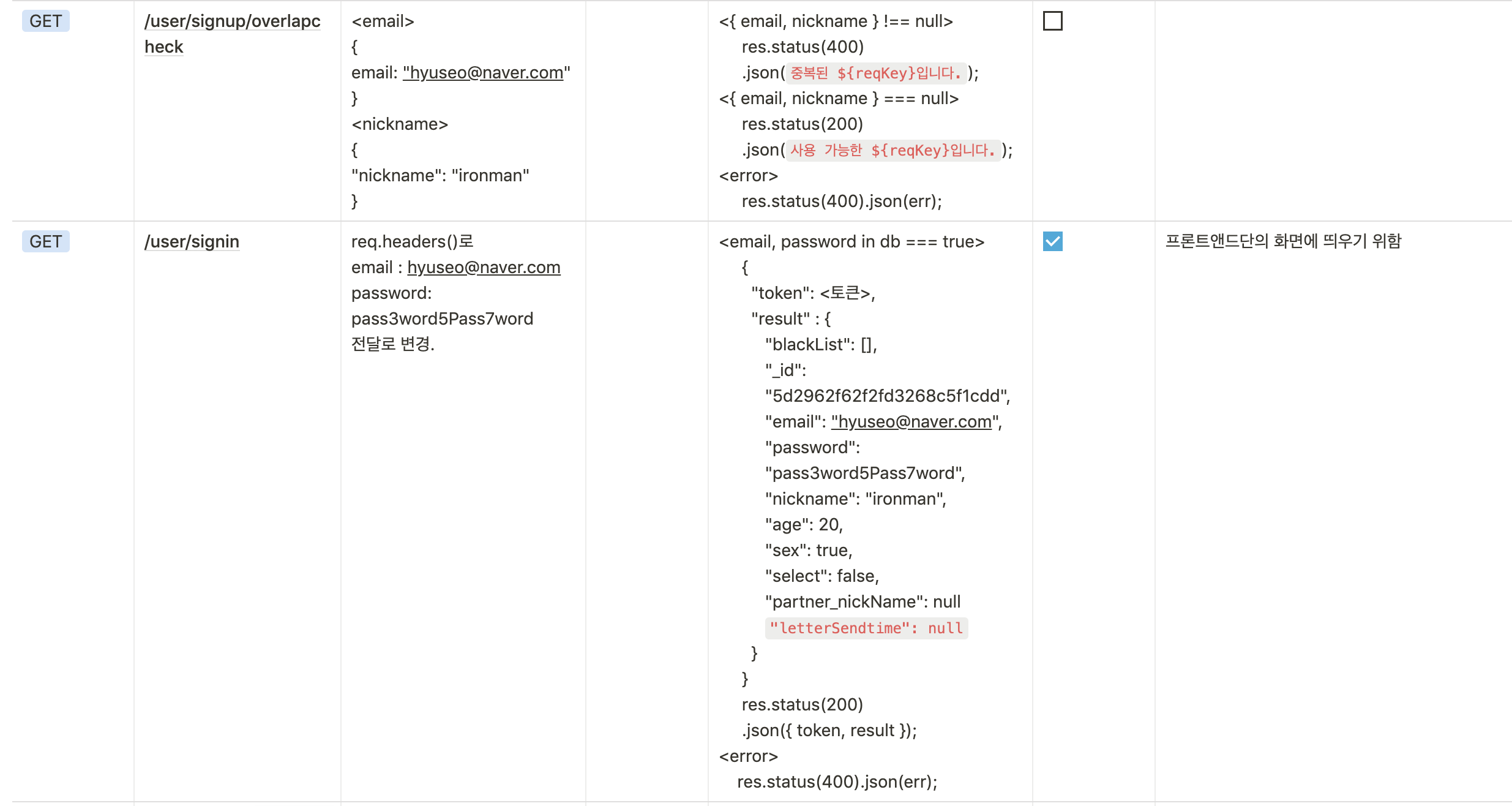Viewport: 1512px width, 806px height.
Task: Uncheck the blue checkbox in signin row
Action: [x=1052, y=241]
